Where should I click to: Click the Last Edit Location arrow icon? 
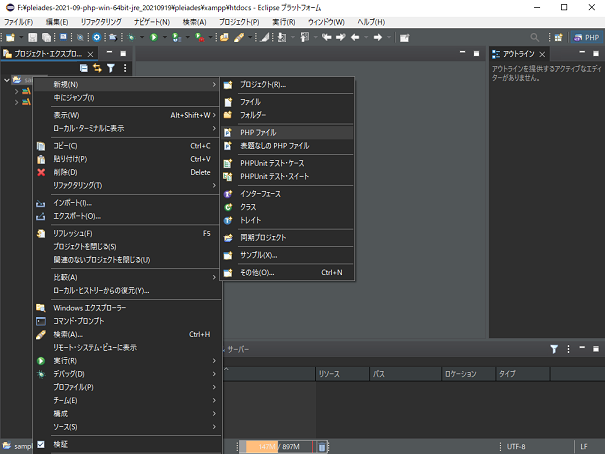(327, 37)
